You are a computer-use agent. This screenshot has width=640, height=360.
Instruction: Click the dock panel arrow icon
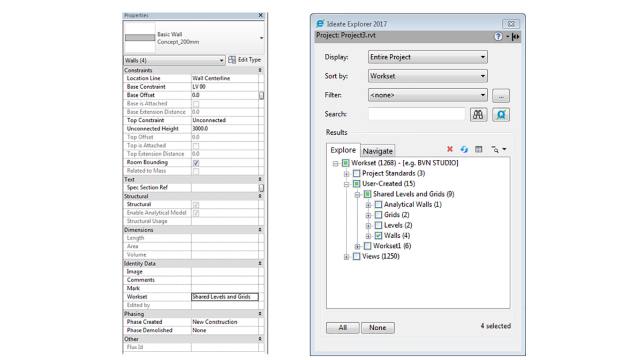click(x=516, y=37)
